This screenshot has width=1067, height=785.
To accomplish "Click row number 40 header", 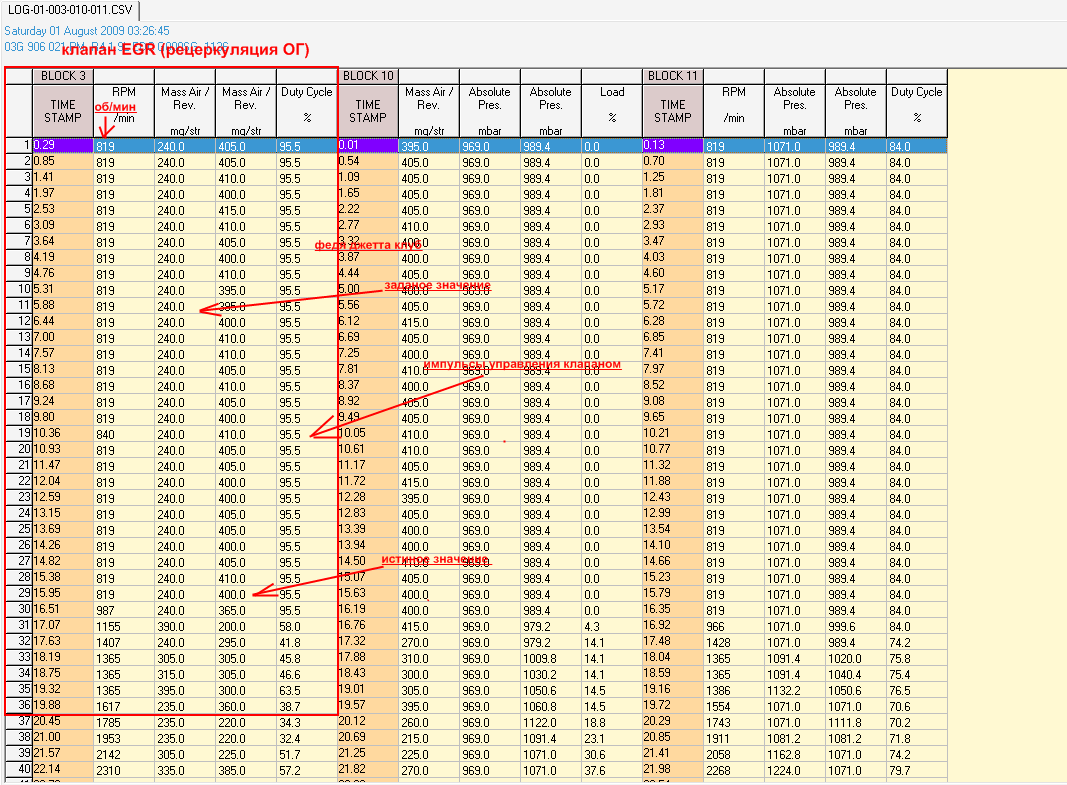I will [19, 769].
